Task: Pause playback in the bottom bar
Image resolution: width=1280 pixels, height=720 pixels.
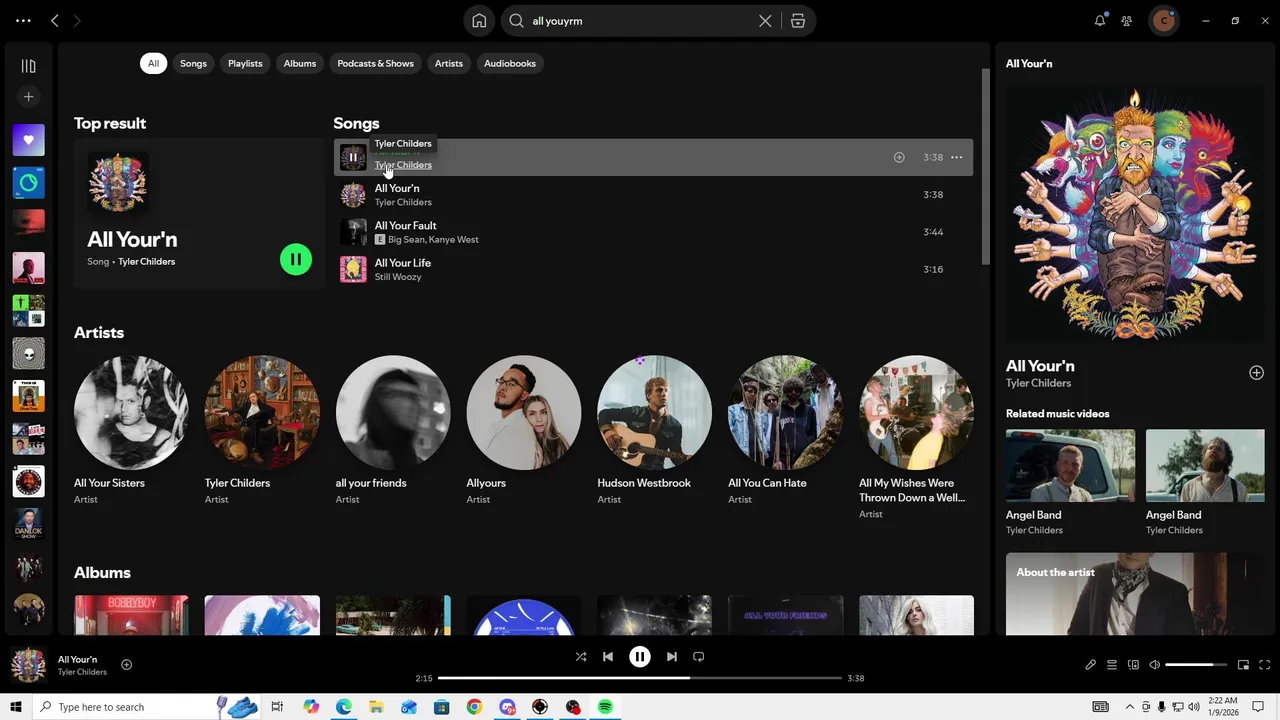Action: click(640, 657)
